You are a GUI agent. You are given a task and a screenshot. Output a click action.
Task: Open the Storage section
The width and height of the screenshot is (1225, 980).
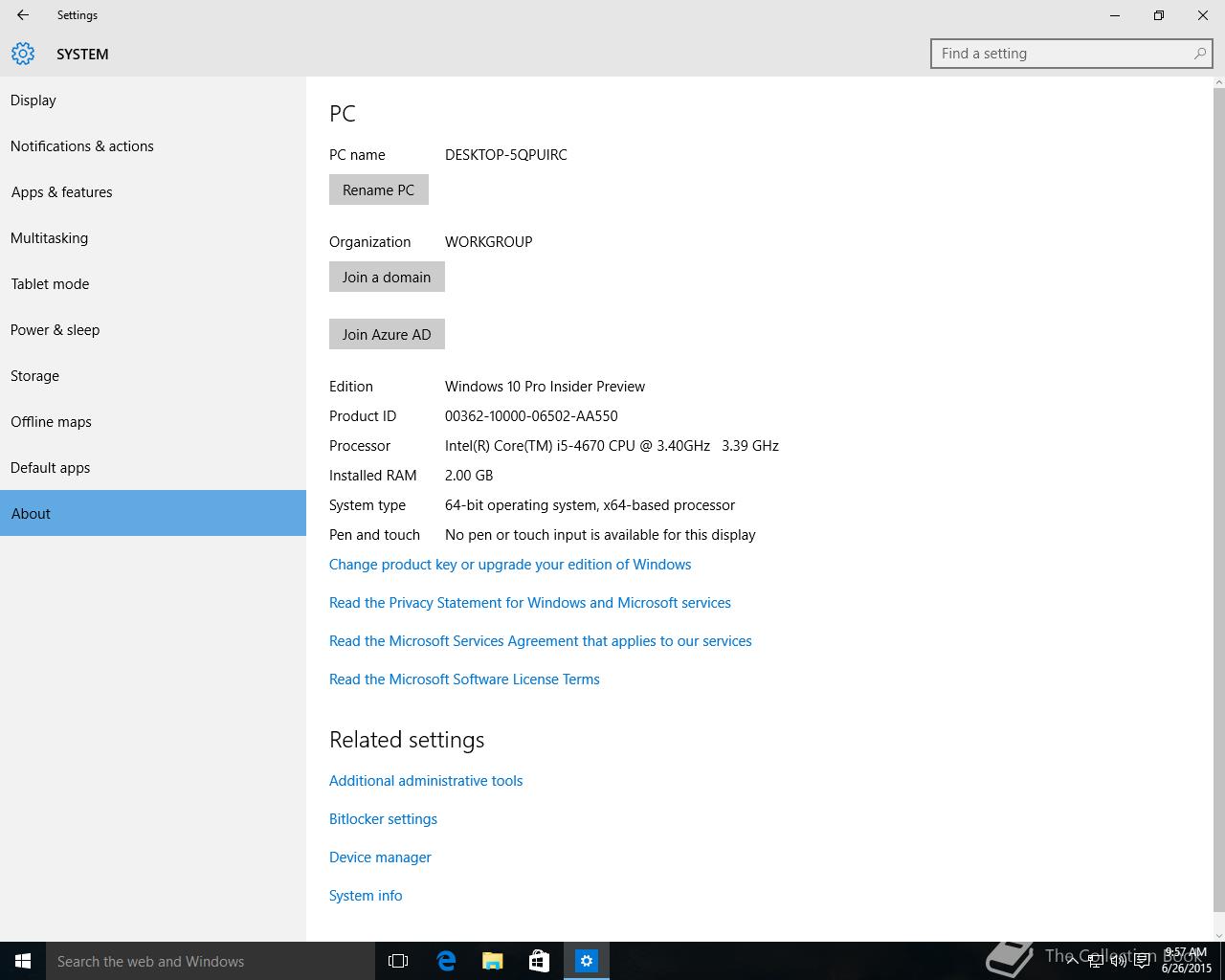[153, 376]
